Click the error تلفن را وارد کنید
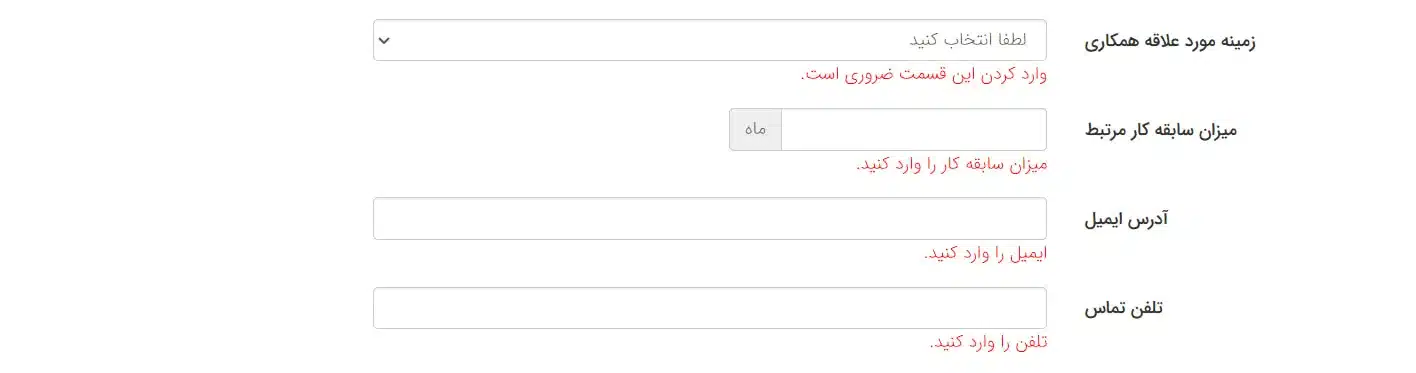This screenshot has width=1416, height=373. point(988,342)
